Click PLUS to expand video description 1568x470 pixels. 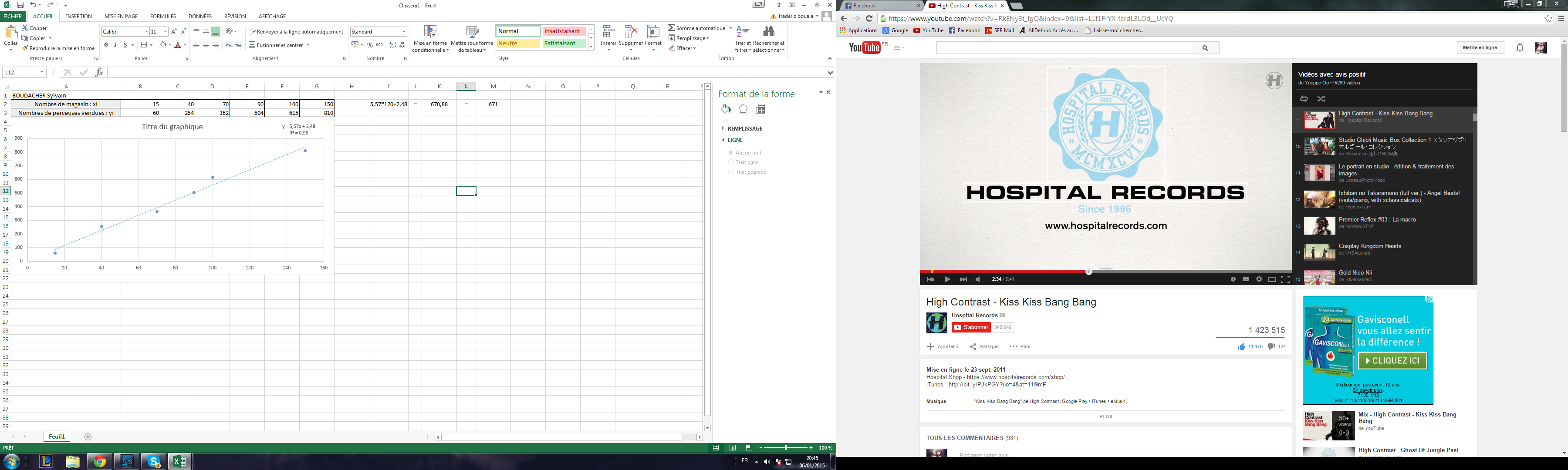tap(1105, 416)
